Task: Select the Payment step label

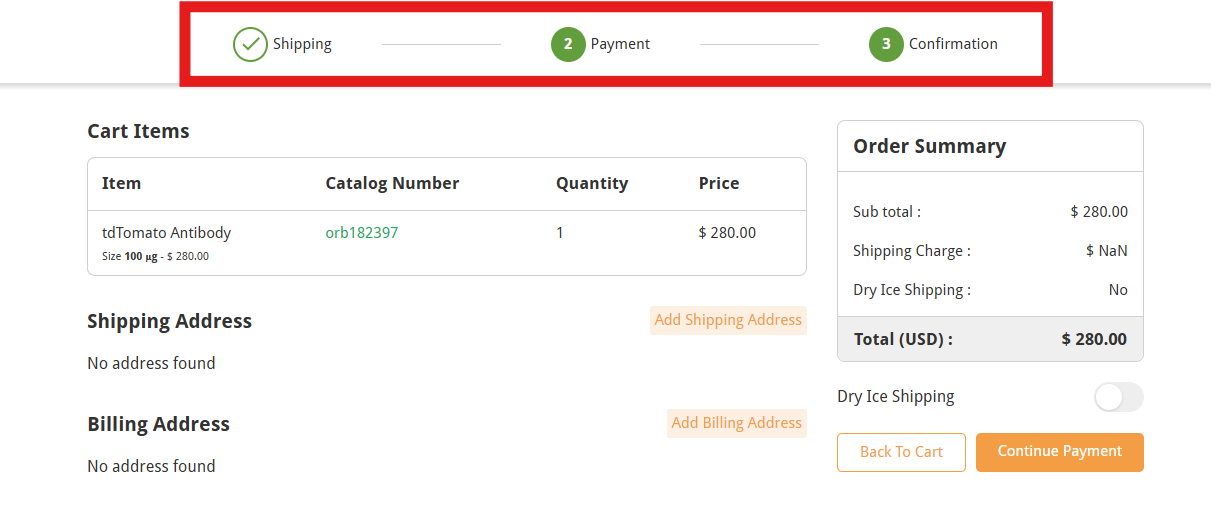Action: coord(620,44)
